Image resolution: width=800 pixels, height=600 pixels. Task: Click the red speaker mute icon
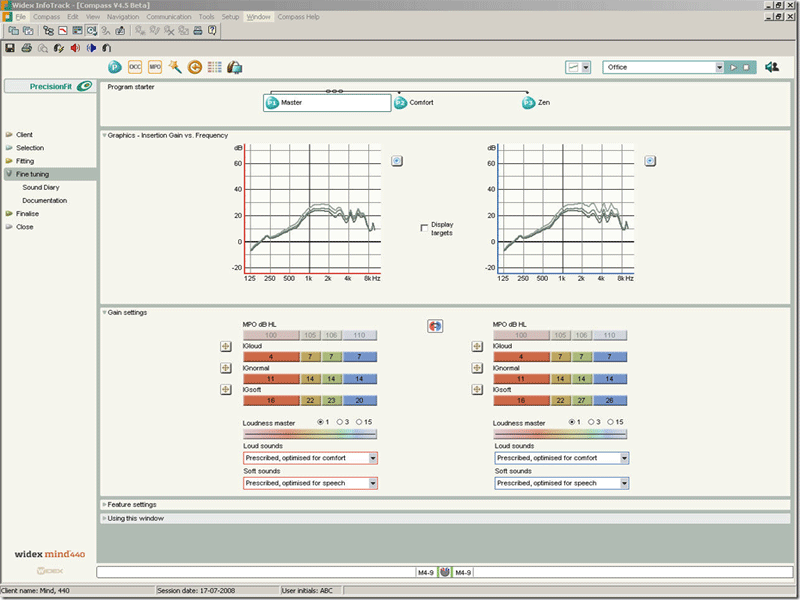tap(75, 47)
